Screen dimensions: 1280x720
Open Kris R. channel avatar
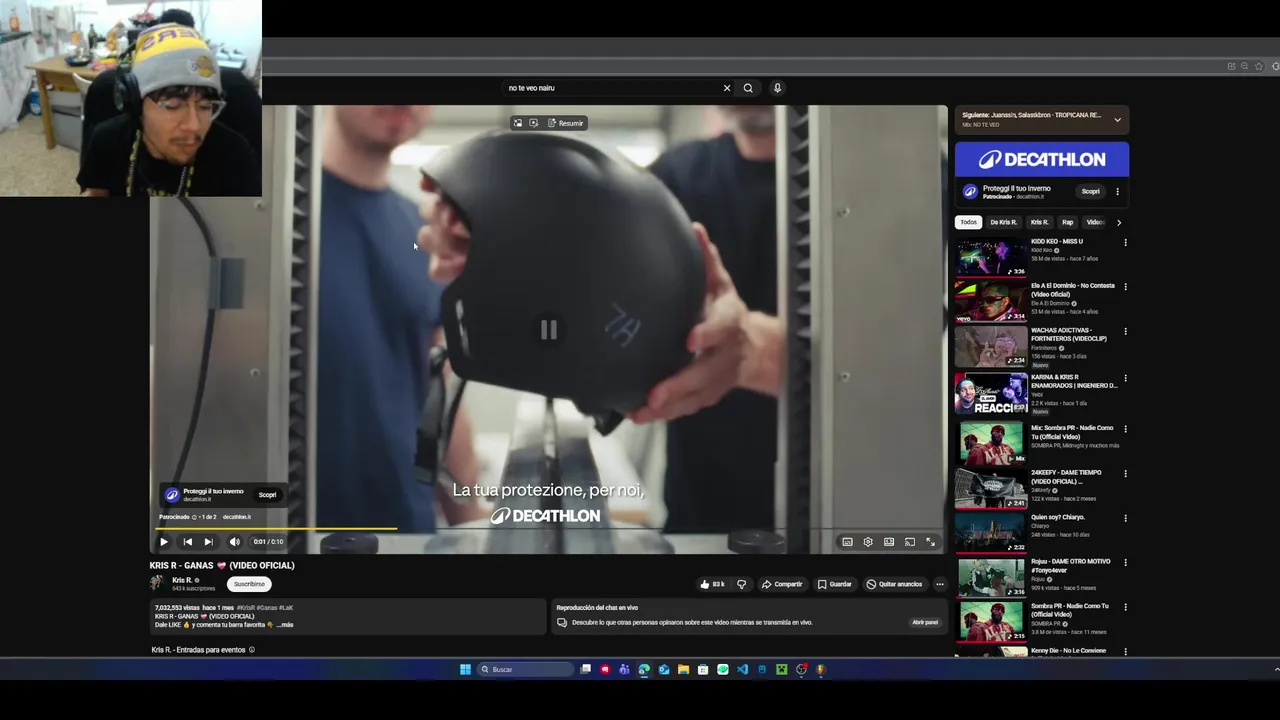click(158, 583)
